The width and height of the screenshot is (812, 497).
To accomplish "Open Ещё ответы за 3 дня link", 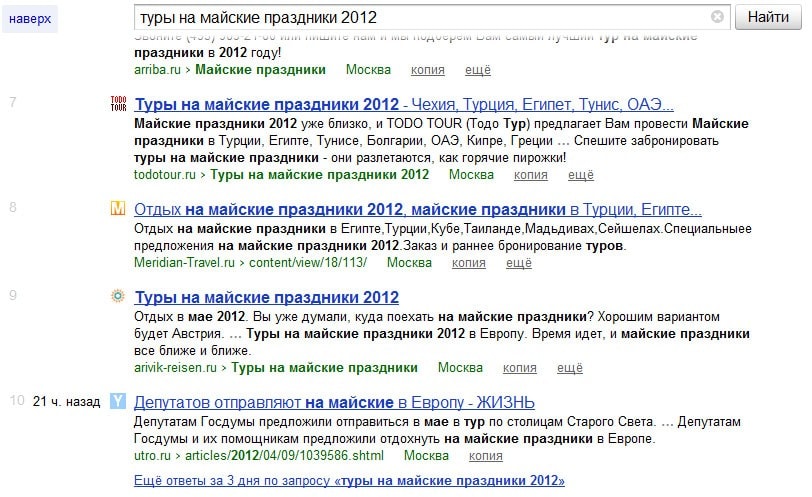I will tap(349, 480).
